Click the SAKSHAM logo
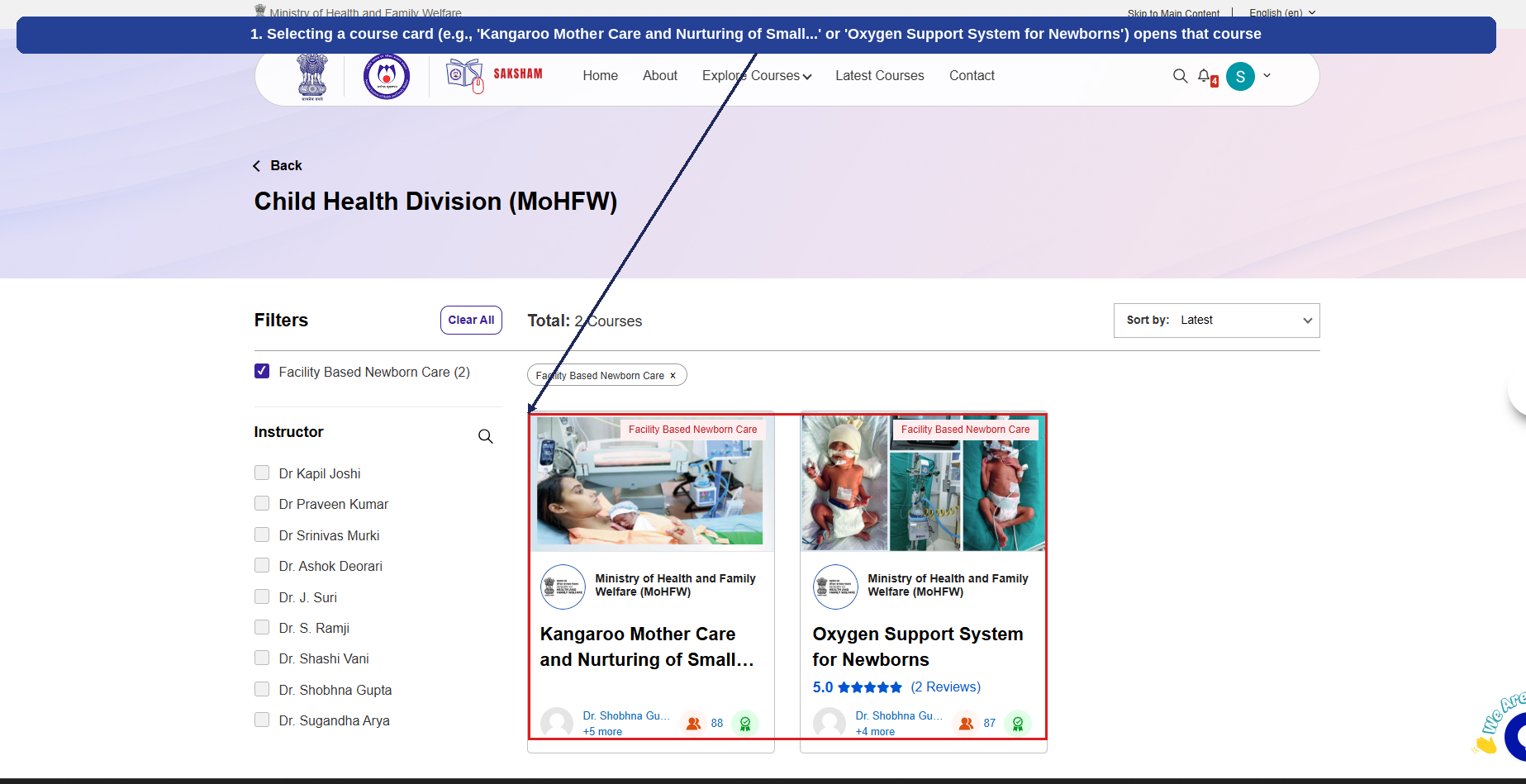The height and width of the screenshot is (784, 1526). (494, 75)
